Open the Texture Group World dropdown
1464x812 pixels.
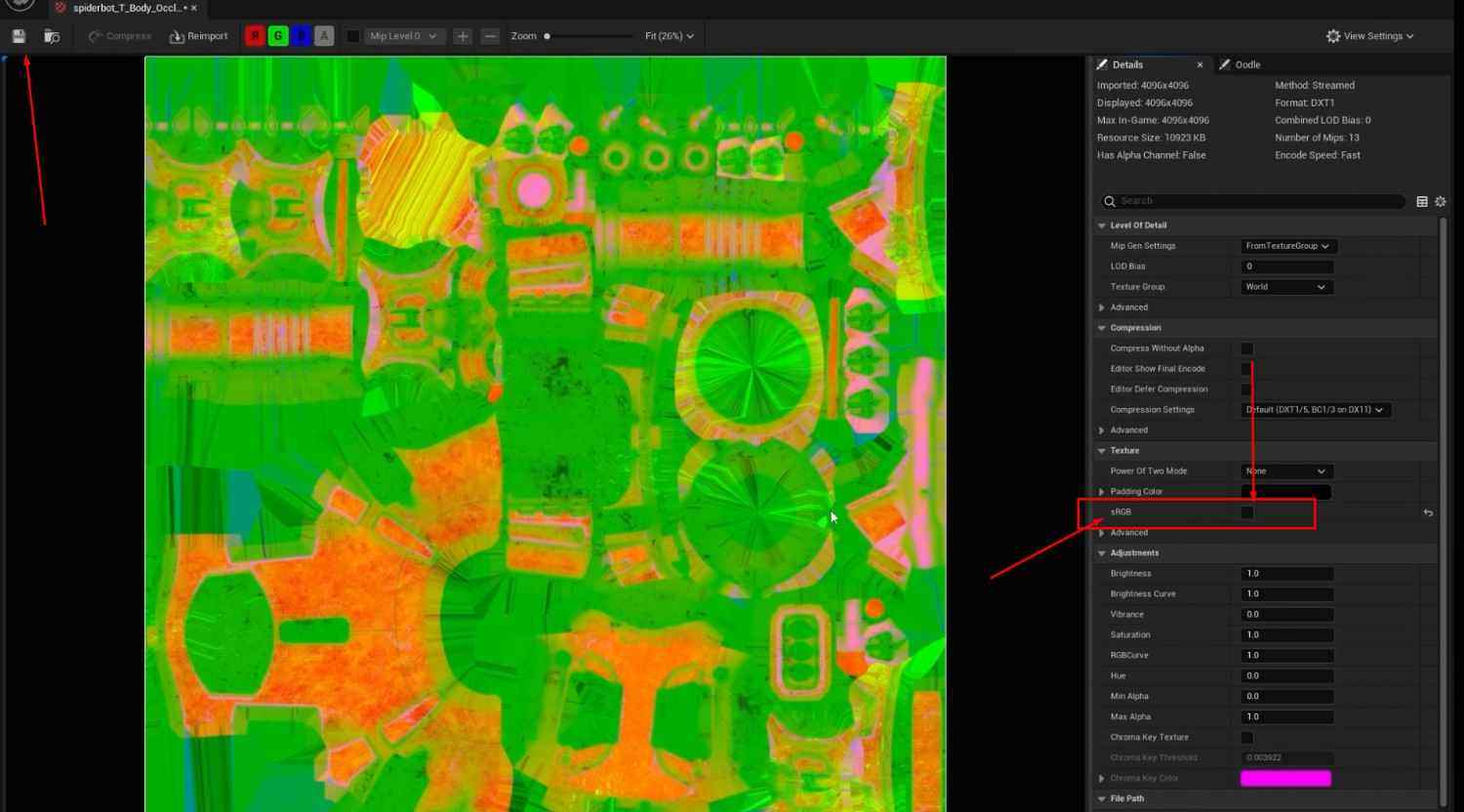tap(1285, 287)
